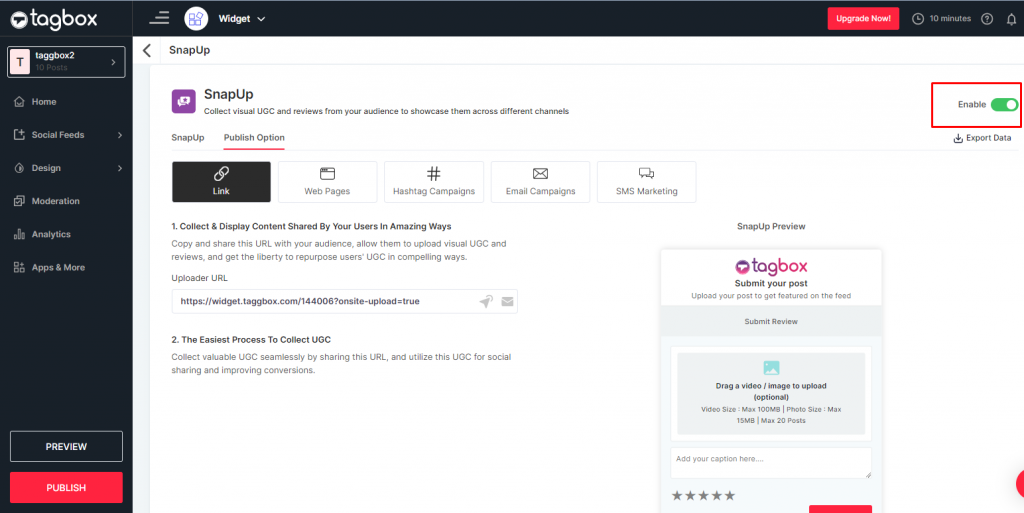Image resolution: width=1024 pixels, height=513 pixels.
Task: Select the Web Pages publish option
Action: coord(327,182)
